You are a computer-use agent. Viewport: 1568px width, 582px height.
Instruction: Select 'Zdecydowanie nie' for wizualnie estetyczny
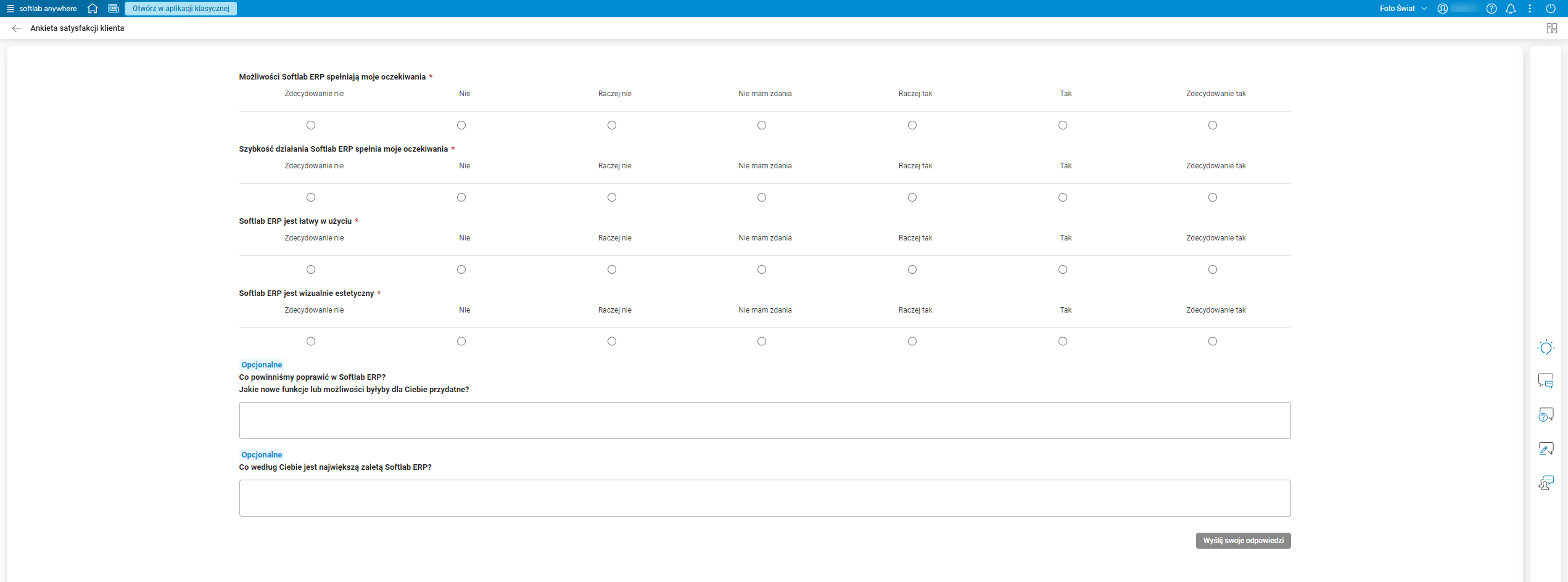point(311,342)
